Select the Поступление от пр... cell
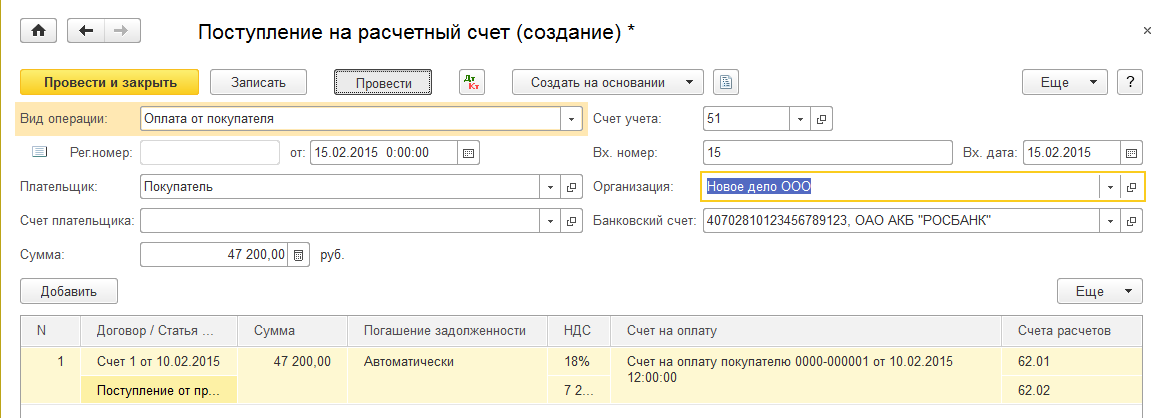The image size is (1154, 418). pos(158,391)
